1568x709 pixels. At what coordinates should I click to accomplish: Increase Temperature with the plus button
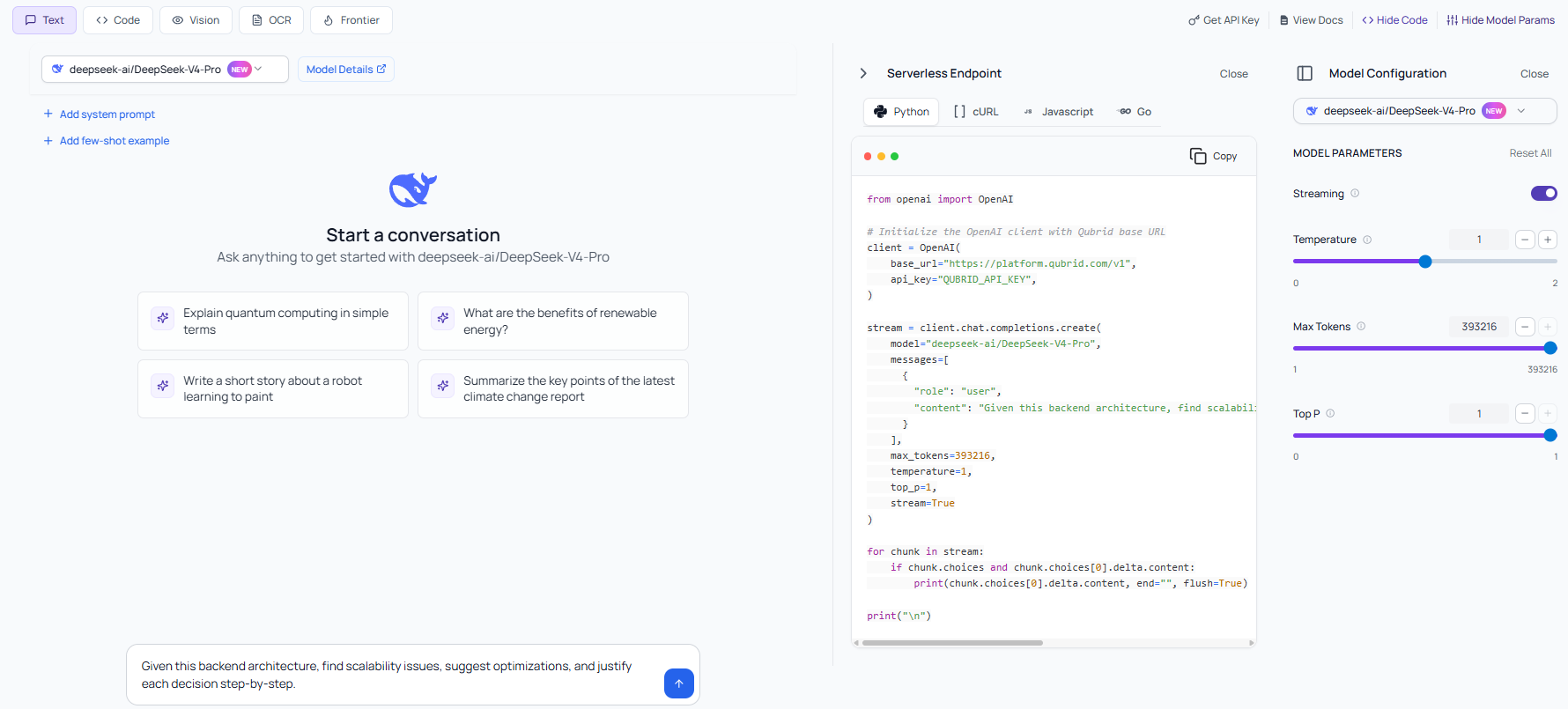coord(1548,240)
